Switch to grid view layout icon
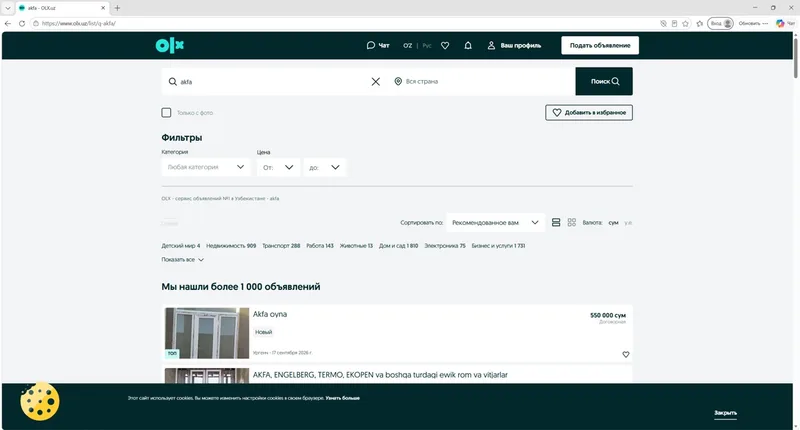The image size is (800, 430). coord(572,222)
